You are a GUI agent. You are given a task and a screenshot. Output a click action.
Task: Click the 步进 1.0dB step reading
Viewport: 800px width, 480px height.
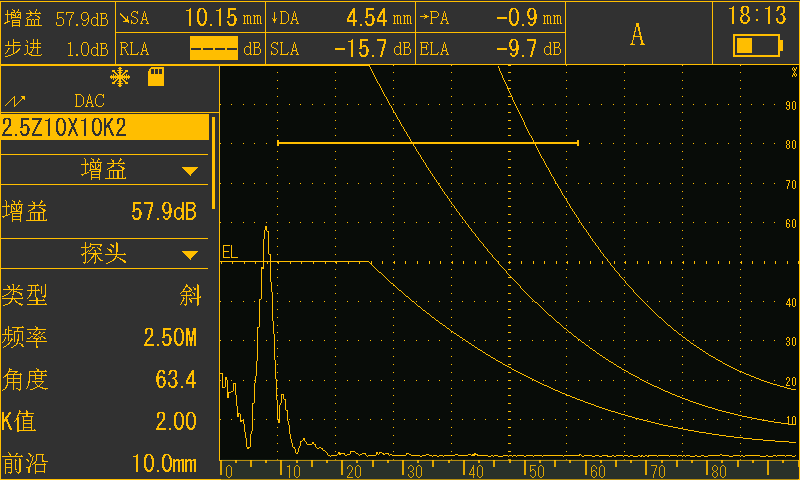[57, 49]
